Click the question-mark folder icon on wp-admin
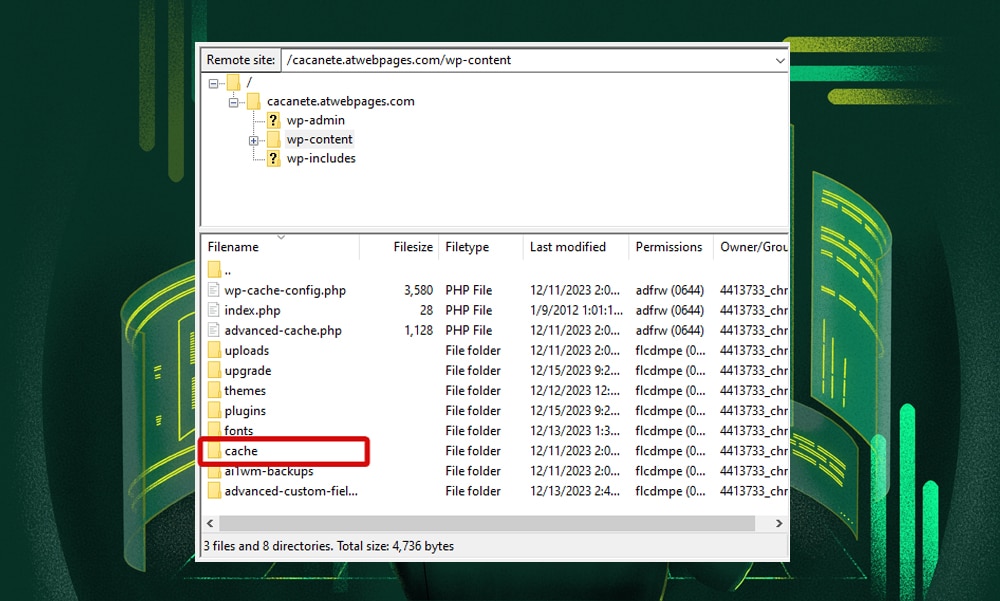 pyautogui.click(x=272, y=120)
